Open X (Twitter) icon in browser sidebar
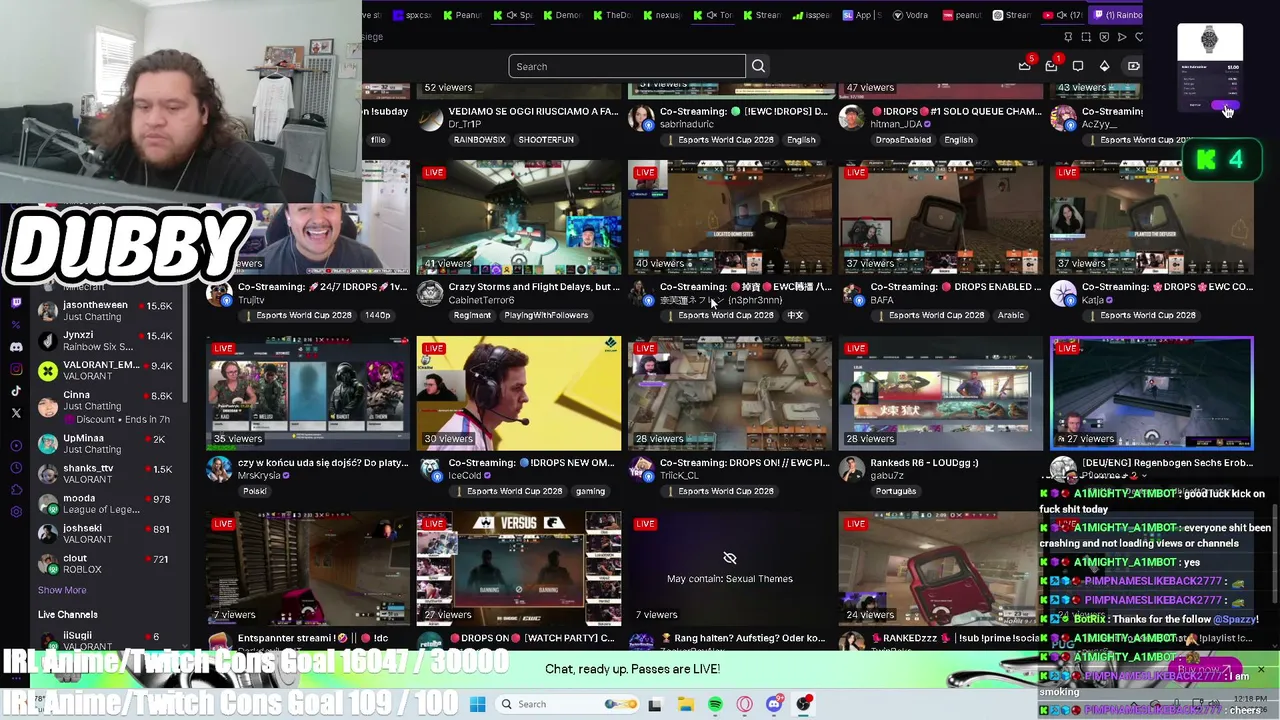The width and height of the screenshot is (1280, 720). (x=16, y=413)
